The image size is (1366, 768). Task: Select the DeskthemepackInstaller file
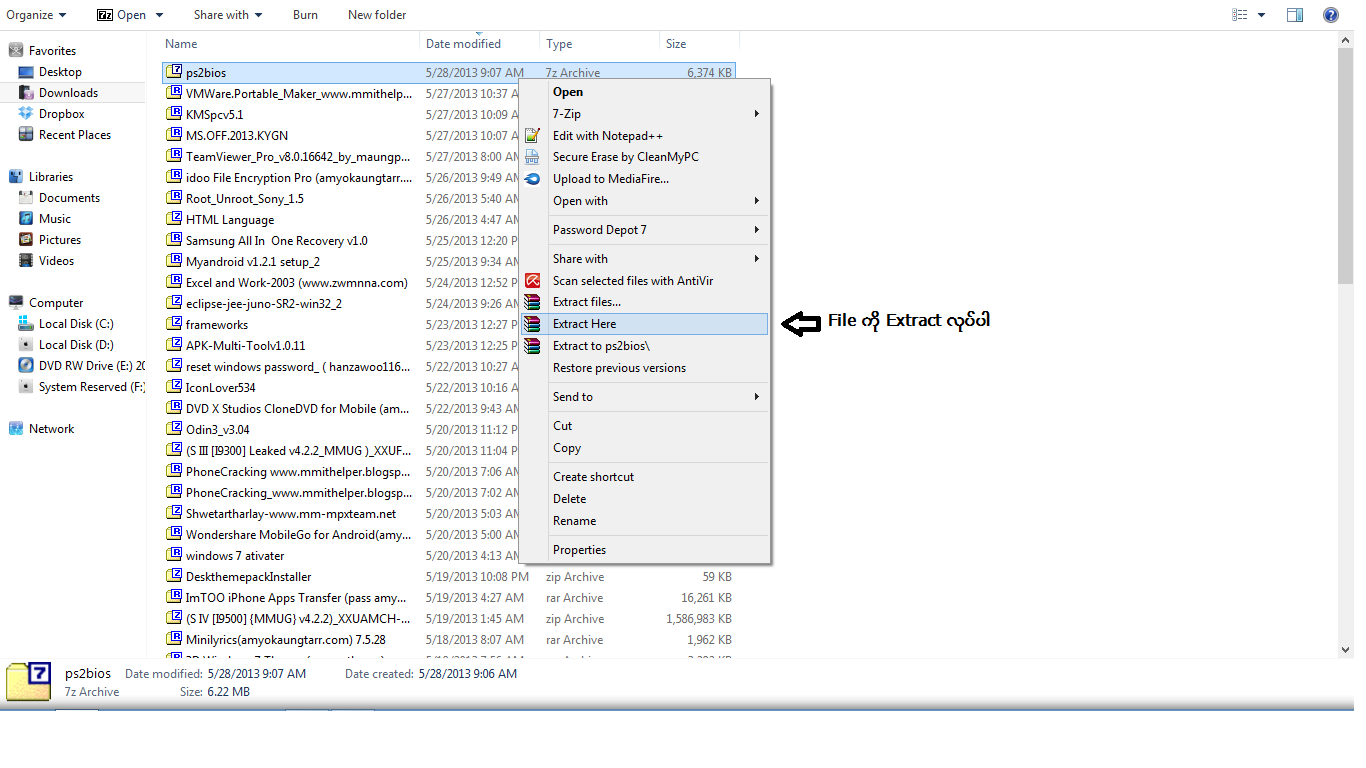(x=249, y=577)
